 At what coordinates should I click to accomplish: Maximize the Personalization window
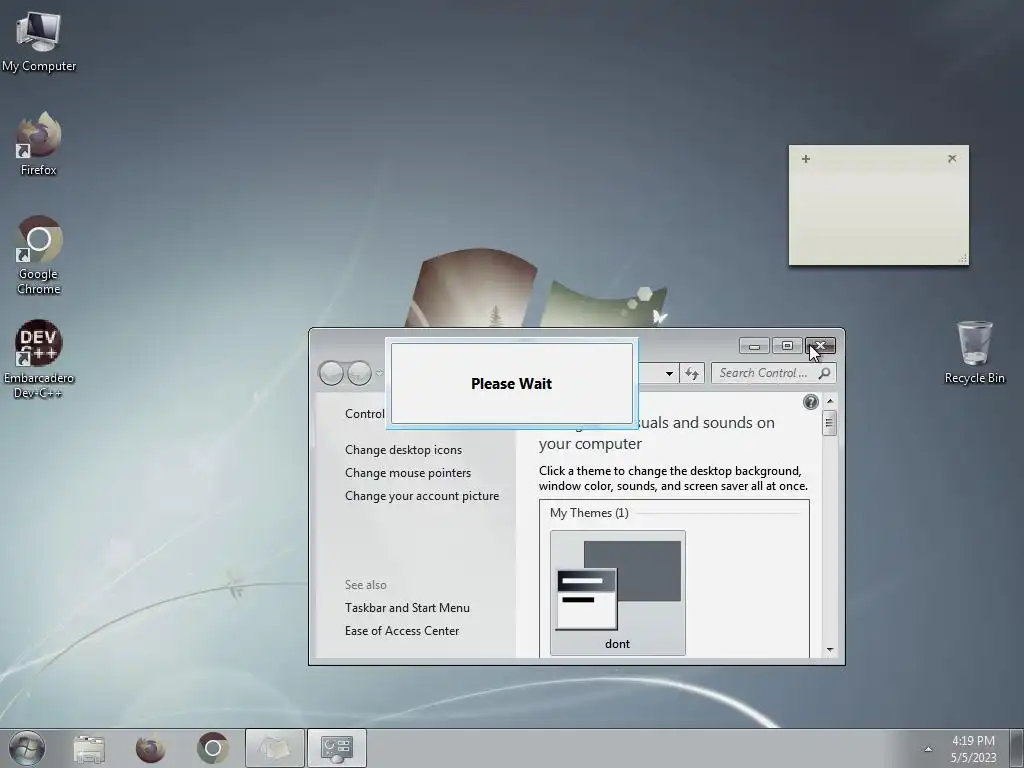pos(787,345)
